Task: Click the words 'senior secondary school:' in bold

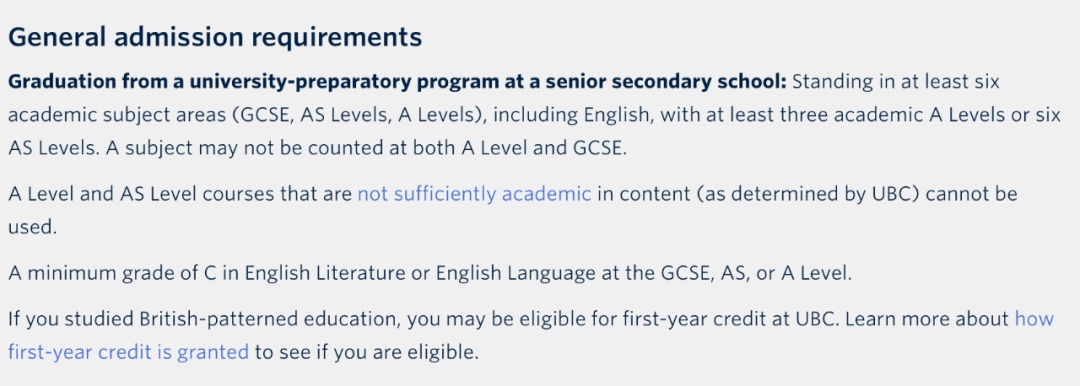Action: pos(669,82)
